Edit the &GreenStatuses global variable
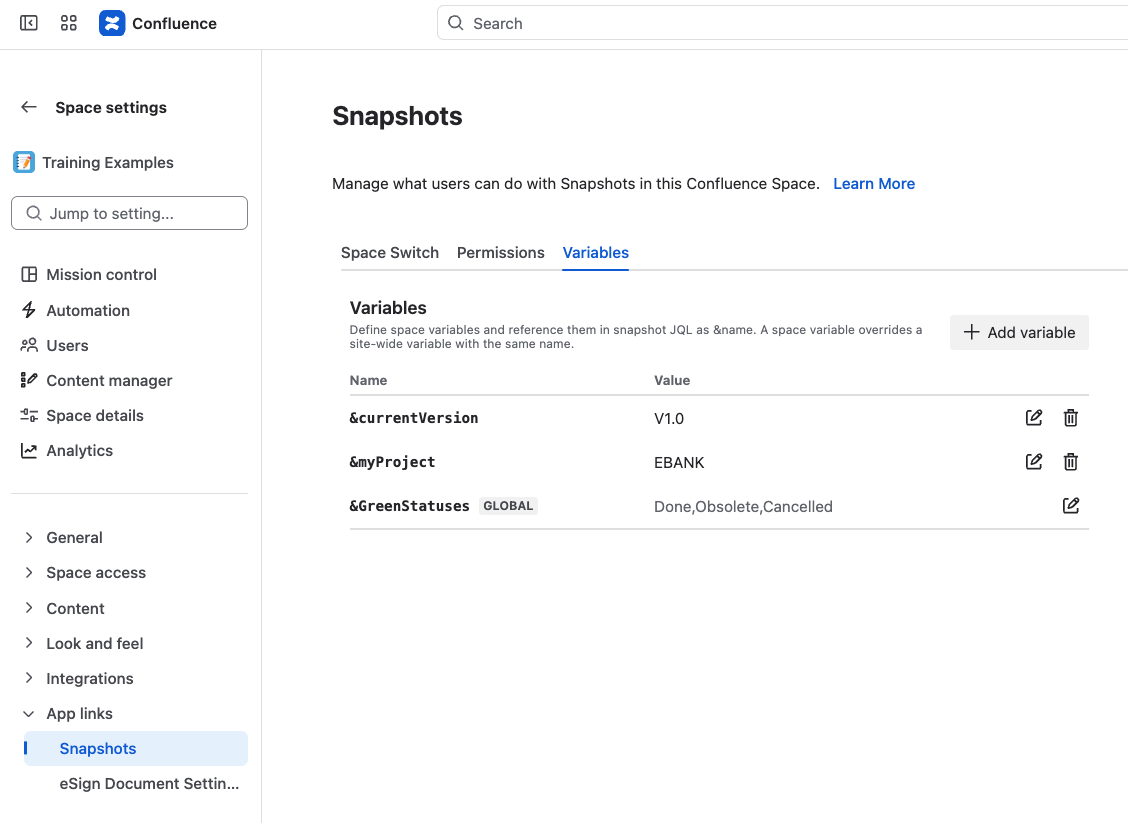This screenshot has height=823, width=1128. tap(1070, 506)
